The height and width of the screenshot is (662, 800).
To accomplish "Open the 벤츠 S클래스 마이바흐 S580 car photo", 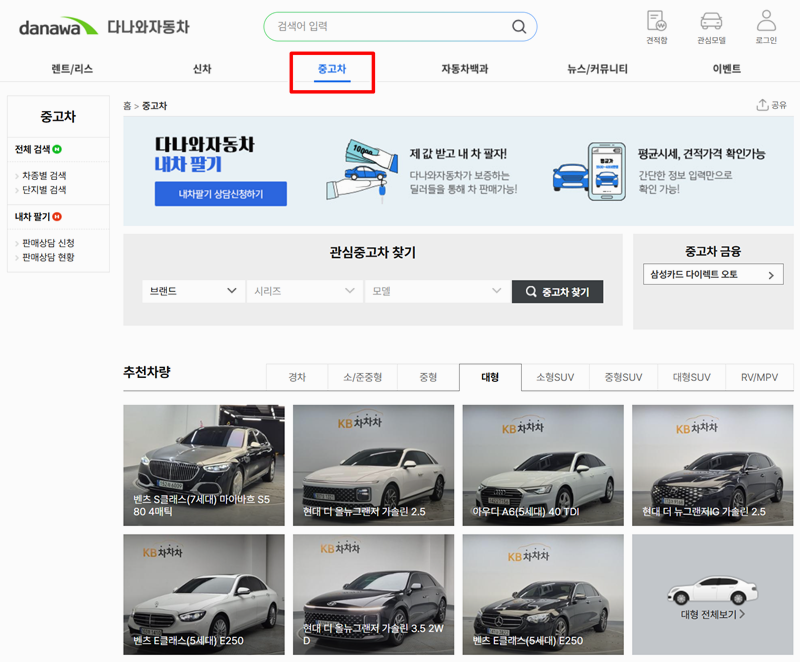I will pos(204,465).
